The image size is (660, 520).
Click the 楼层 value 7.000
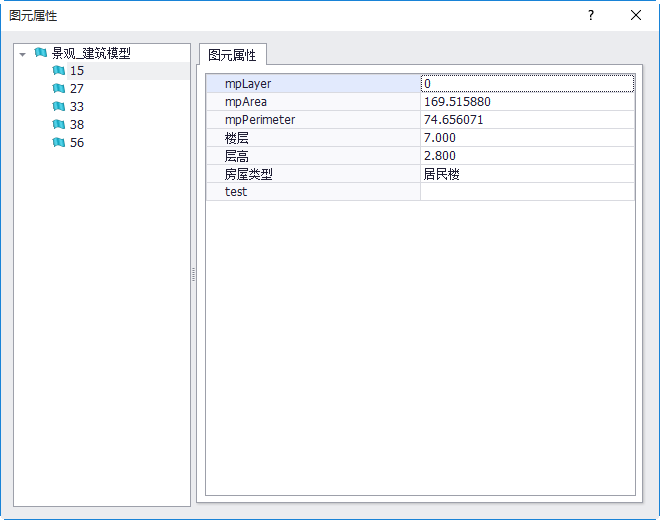[x=527, y=138]
